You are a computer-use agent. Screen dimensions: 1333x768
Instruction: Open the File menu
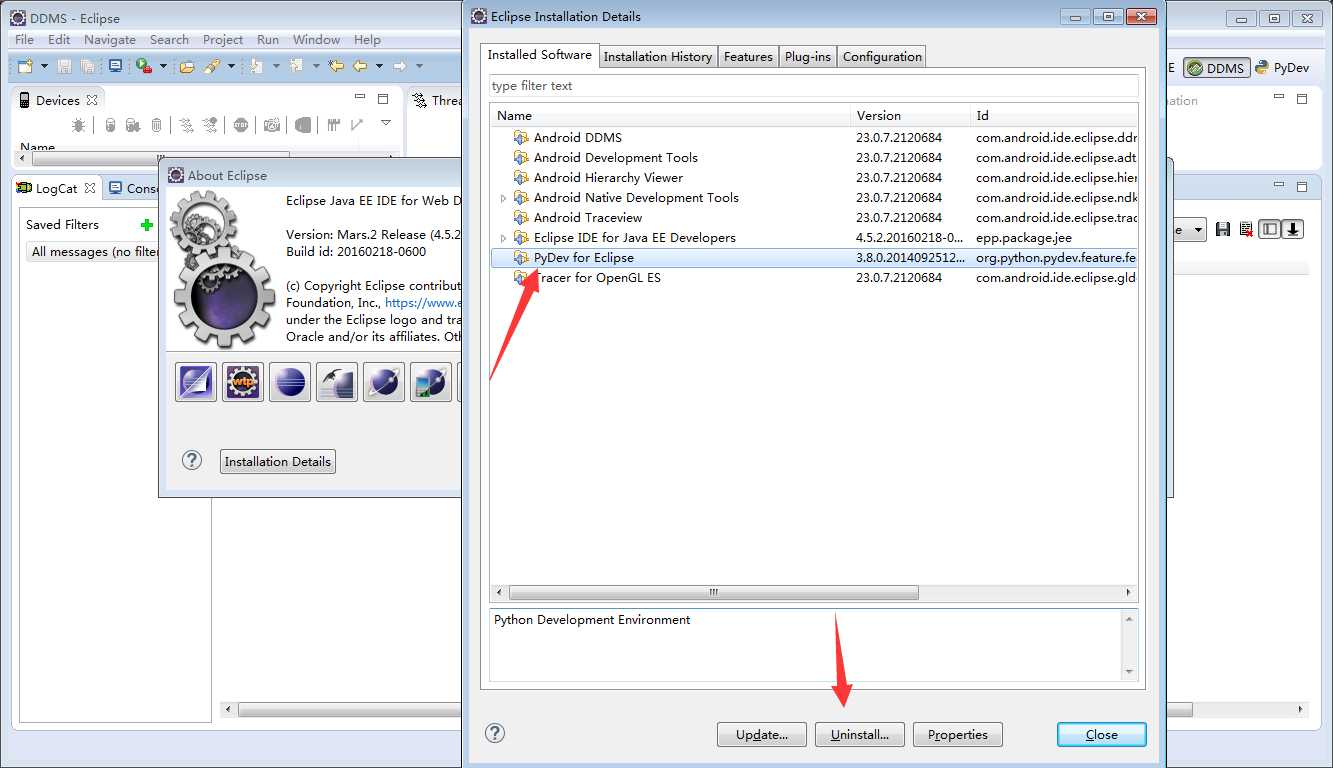(x=24, y=39)
